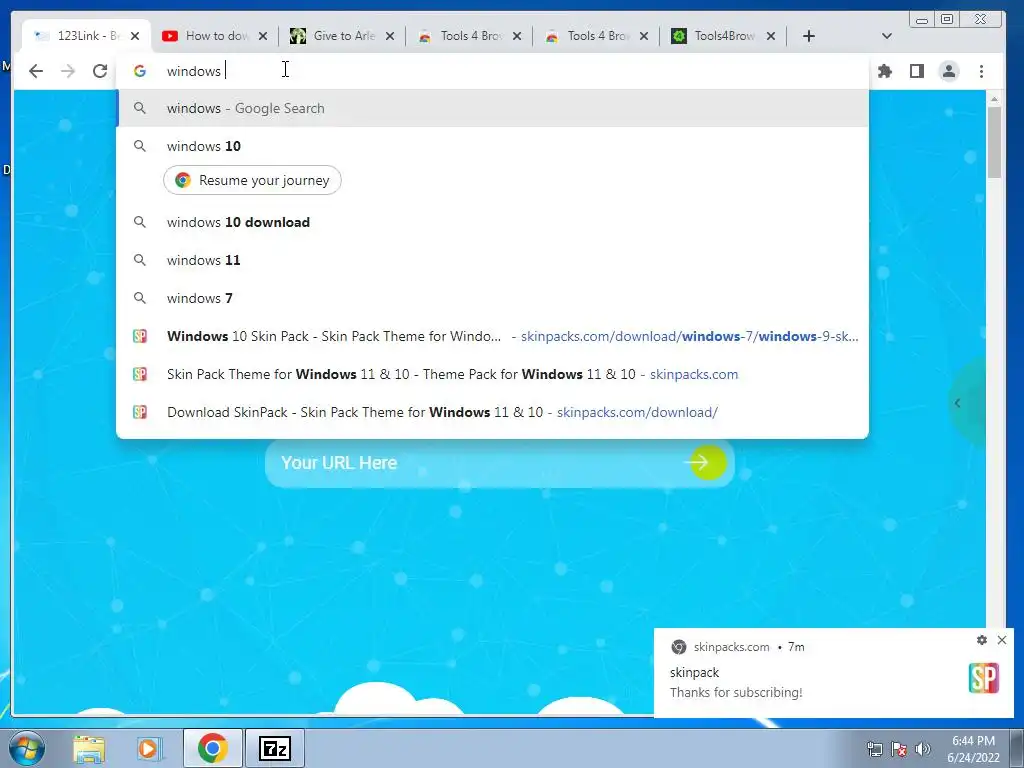
Task: Select the 'windows 7' suggestion
Action: coord(492,298)
